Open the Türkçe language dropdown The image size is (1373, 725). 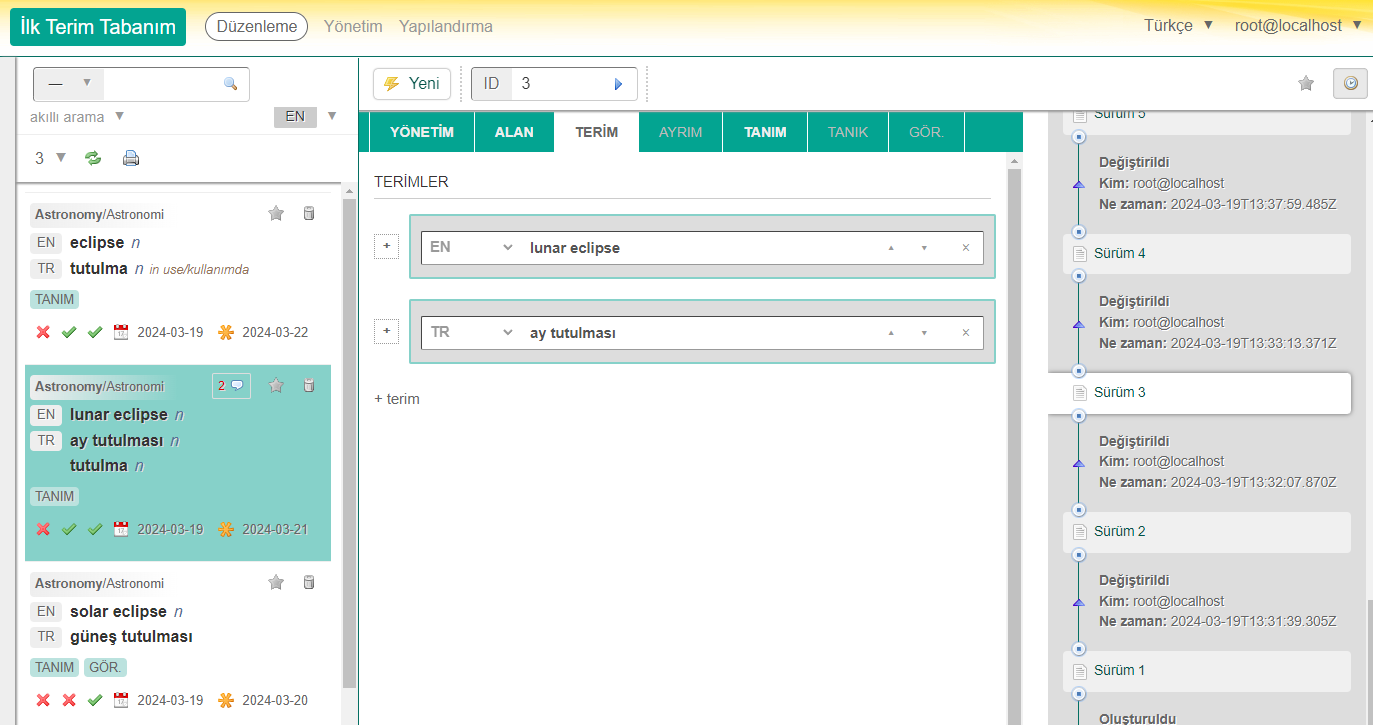tap(1178, 26)
